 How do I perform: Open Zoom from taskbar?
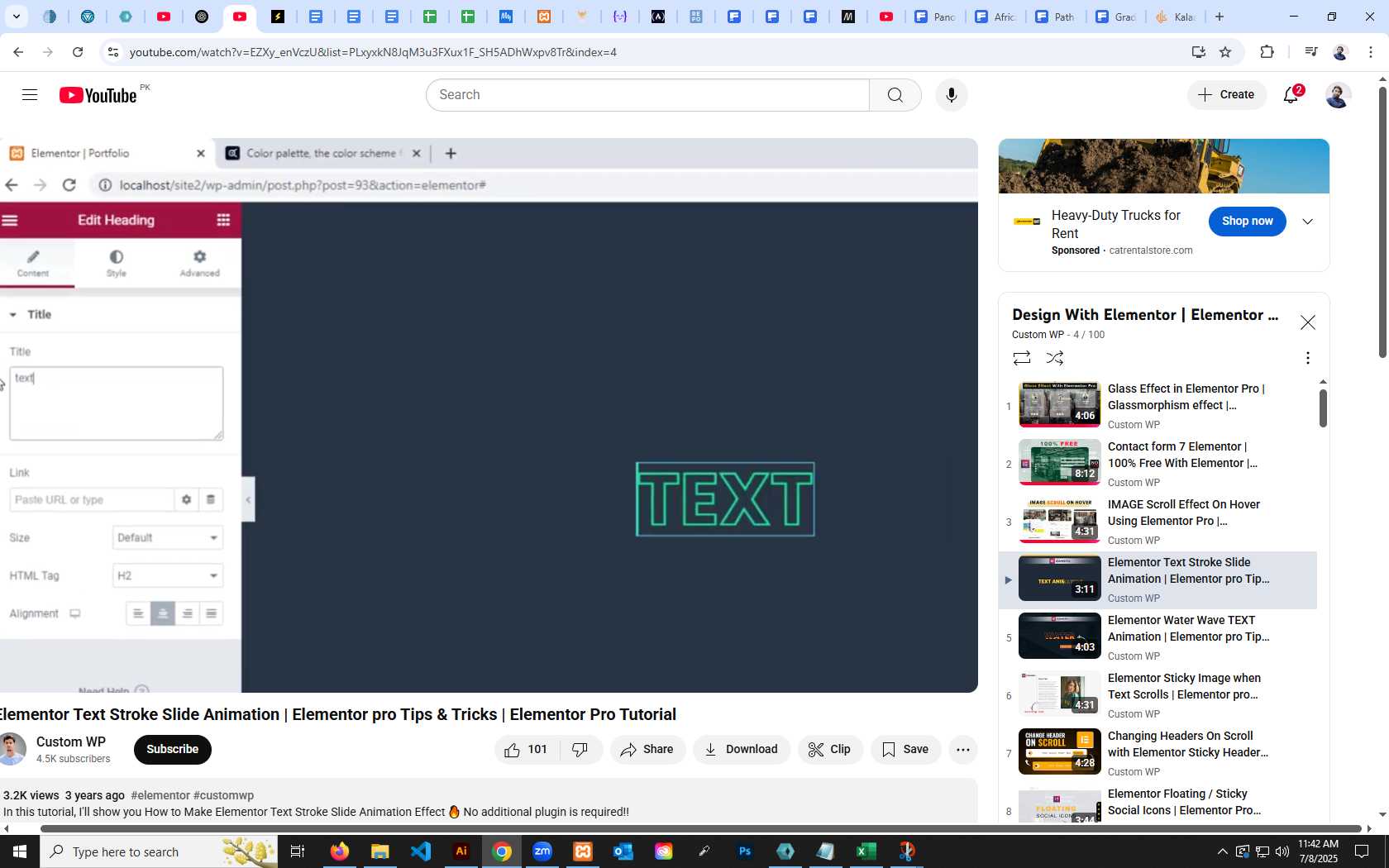[542, 851]
